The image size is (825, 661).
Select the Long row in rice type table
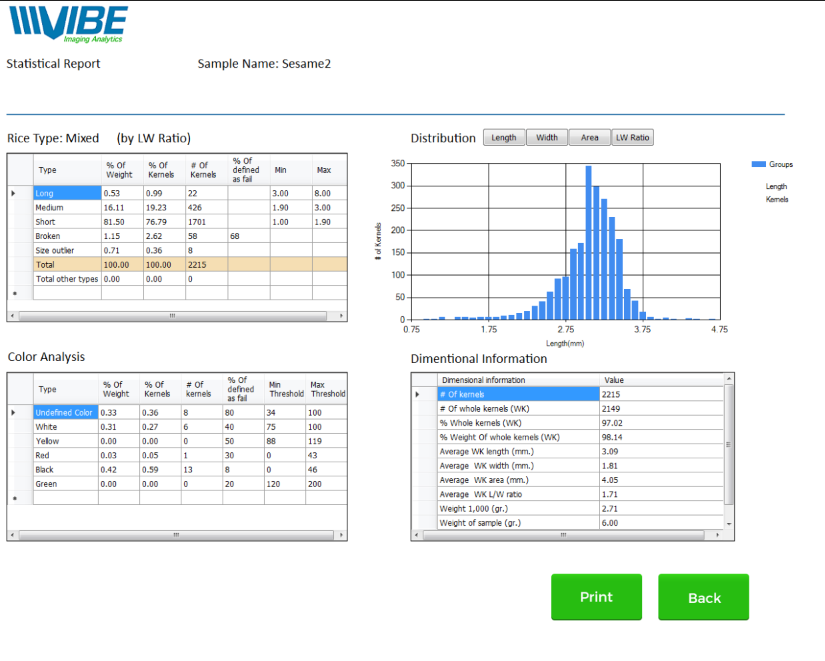click(67, 193)
